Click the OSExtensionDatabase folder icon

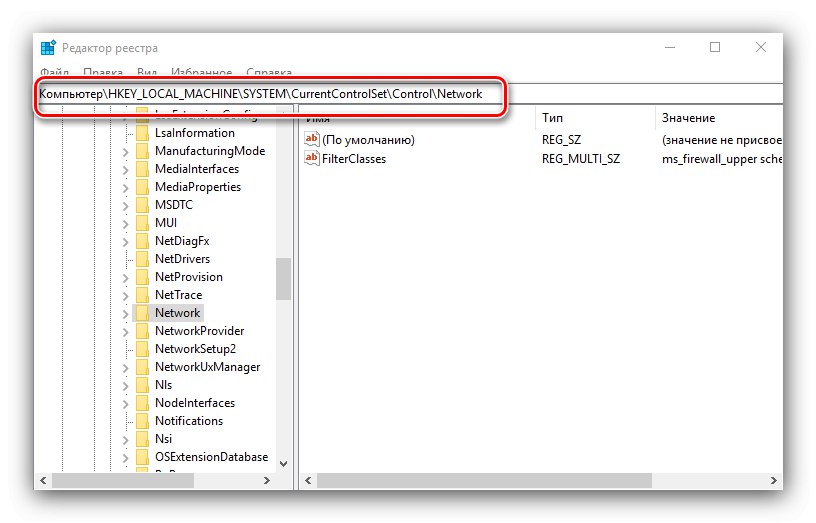[x=142, y=457]
